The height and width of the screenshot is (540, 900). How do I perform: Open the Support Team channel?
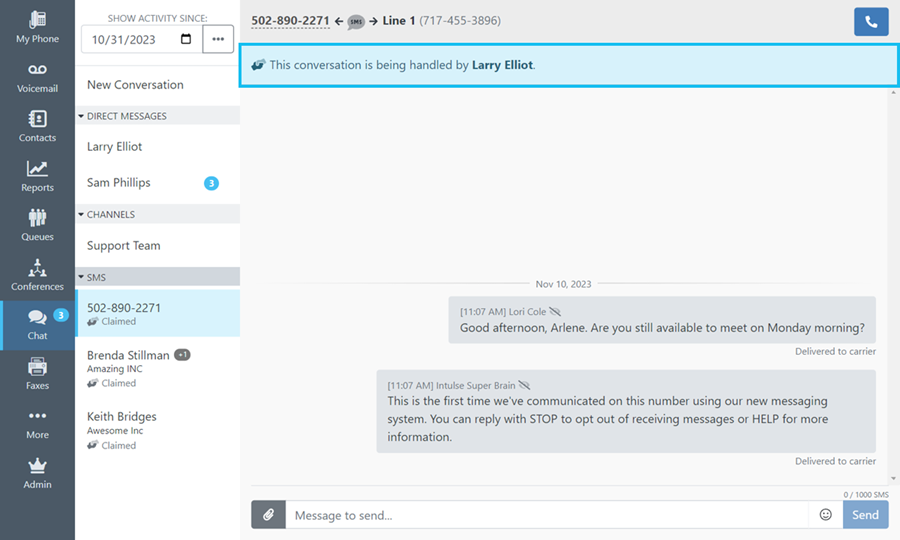point(123,246)
